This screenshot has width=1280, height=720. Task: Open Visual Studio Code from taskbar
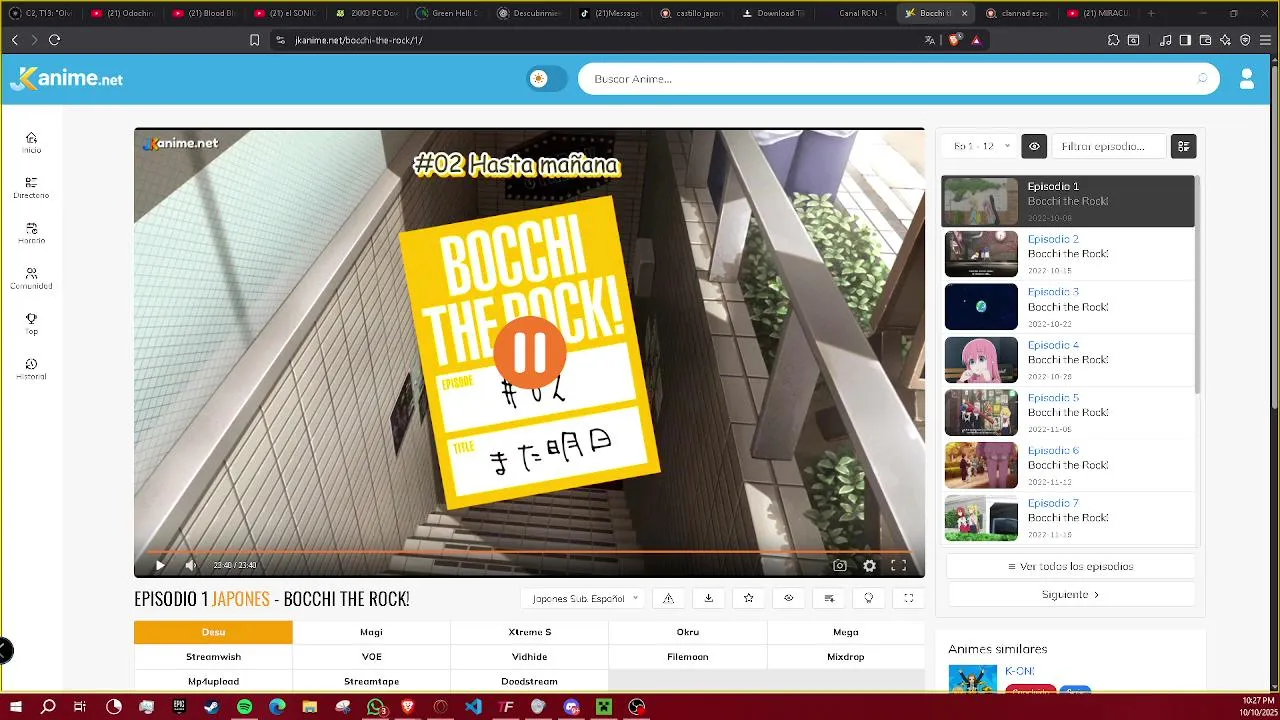point(473,707)
